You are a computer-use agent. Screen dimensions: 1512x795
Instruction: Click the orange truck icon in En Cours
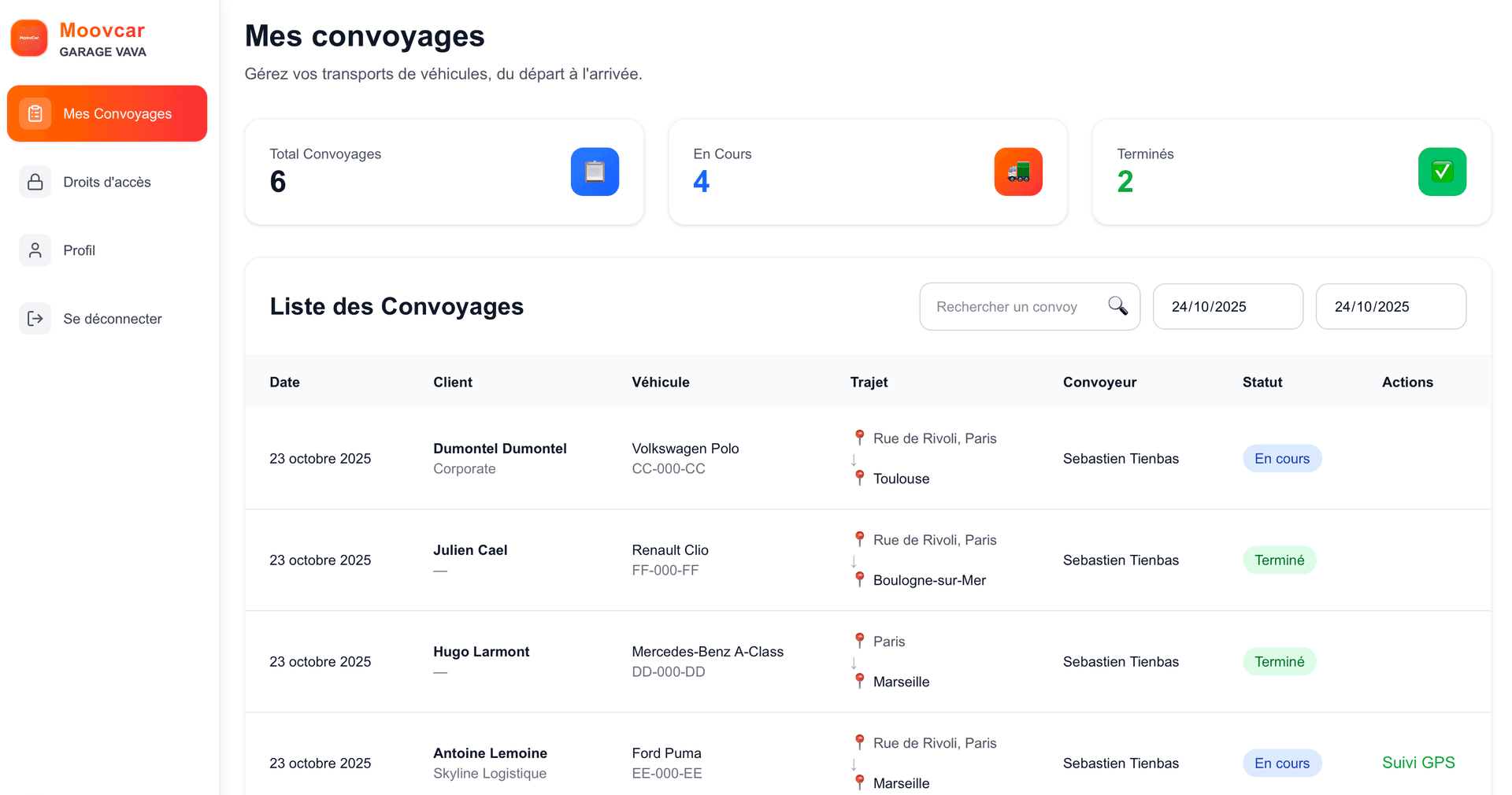(x=1018, y=172)
